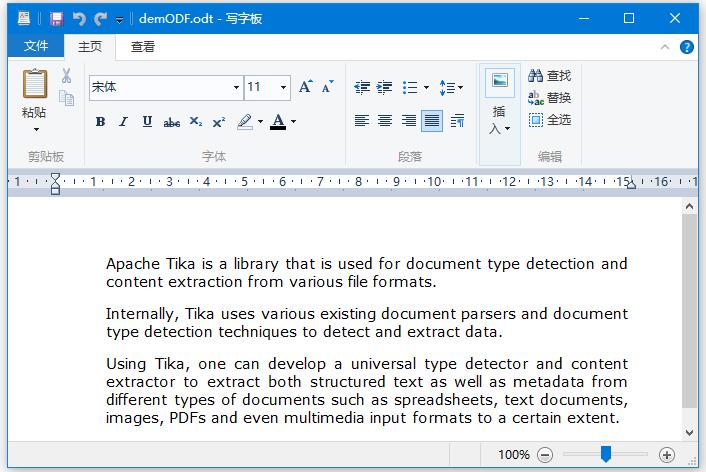Click the left indent marker on ruler
This screenshot has height=472, width=706.
coord(55,184)
